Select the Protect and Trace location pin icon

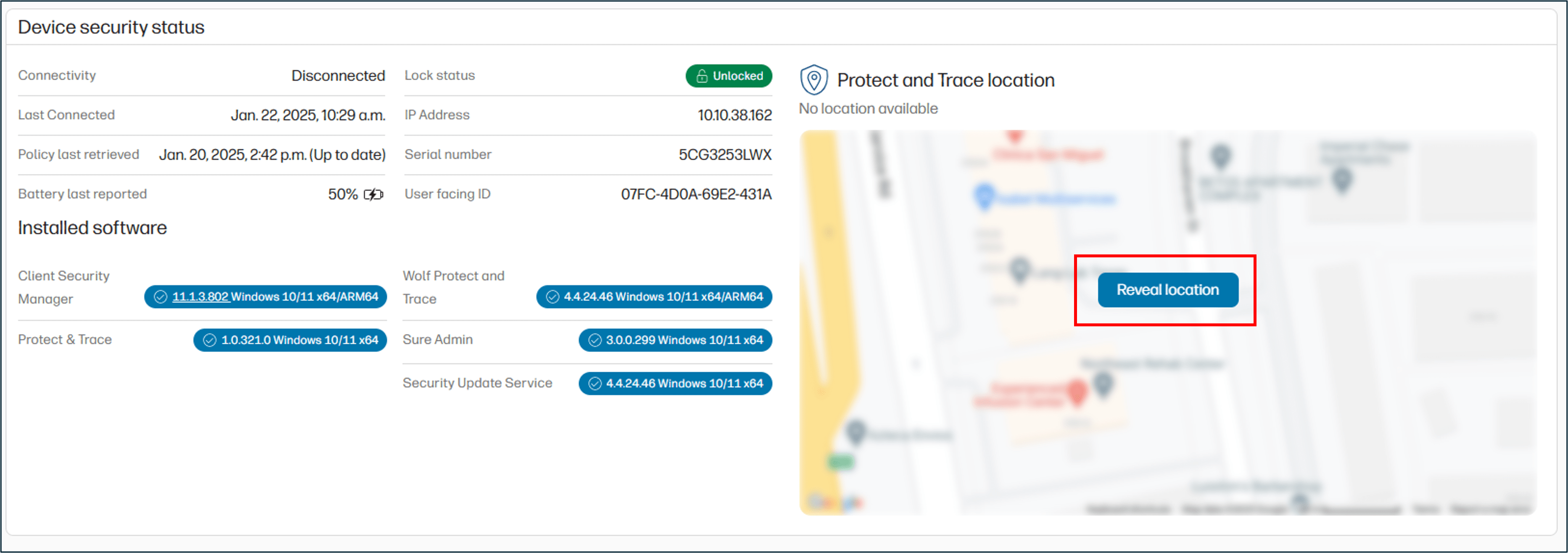pos(814,79)
